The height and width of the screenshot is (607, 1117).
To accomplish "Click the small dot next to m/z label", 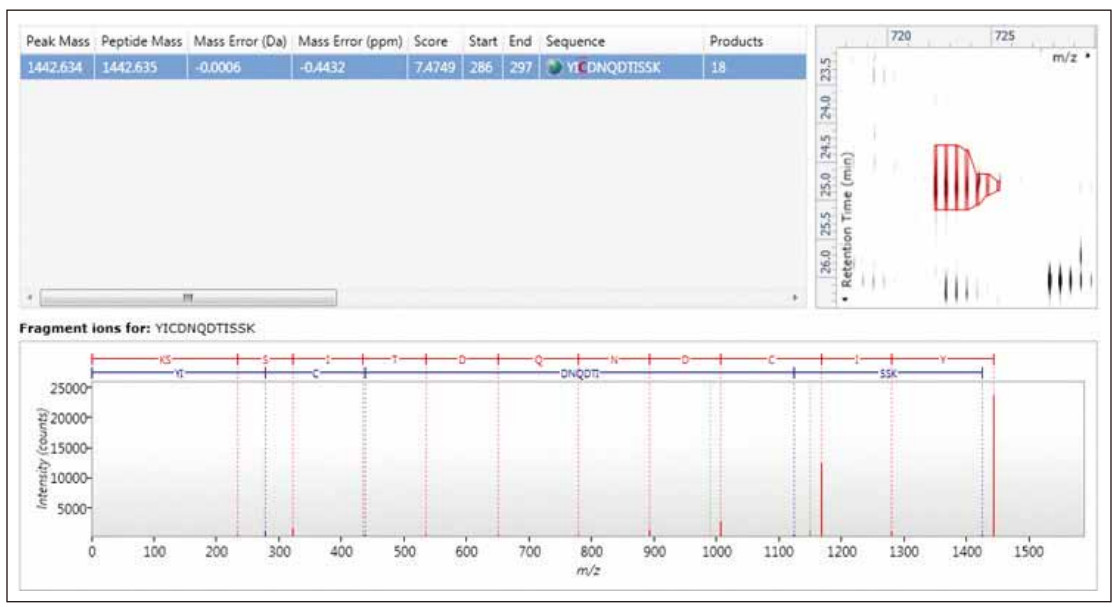I will tap(1088, 58).
